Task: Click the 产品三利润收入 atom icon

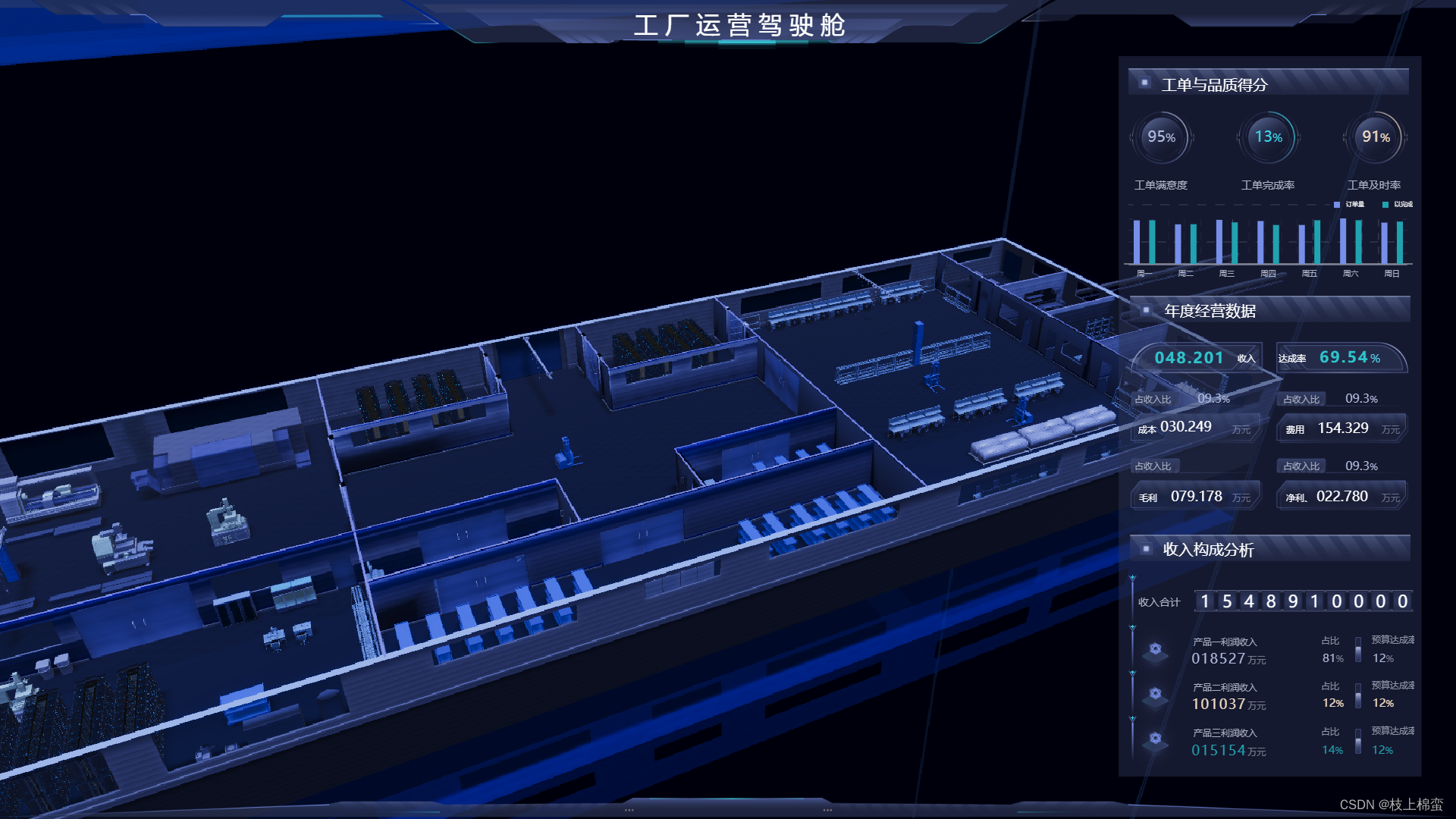Action: (1155, 739)
